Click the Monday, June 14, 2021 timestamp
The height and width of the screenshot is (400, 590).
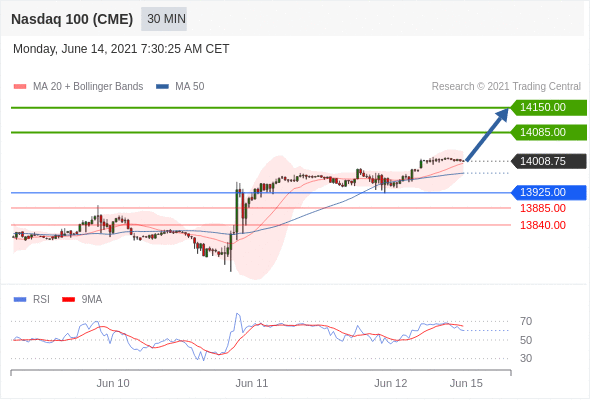coord(121,49)
